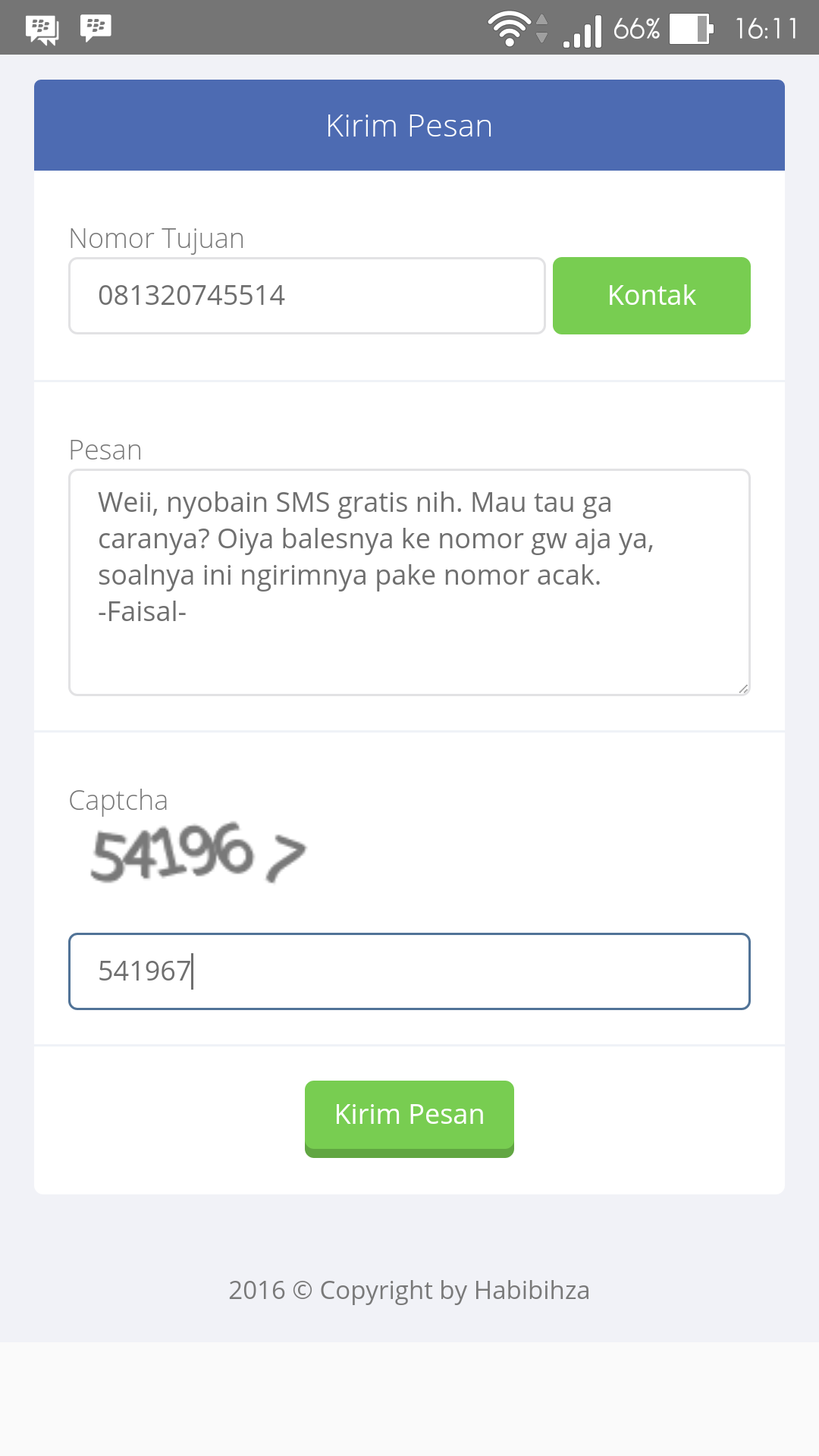Tap the 66% battery percentage text
The height and width of the screenshot is (1456, 819).
[x=636, y=29]
